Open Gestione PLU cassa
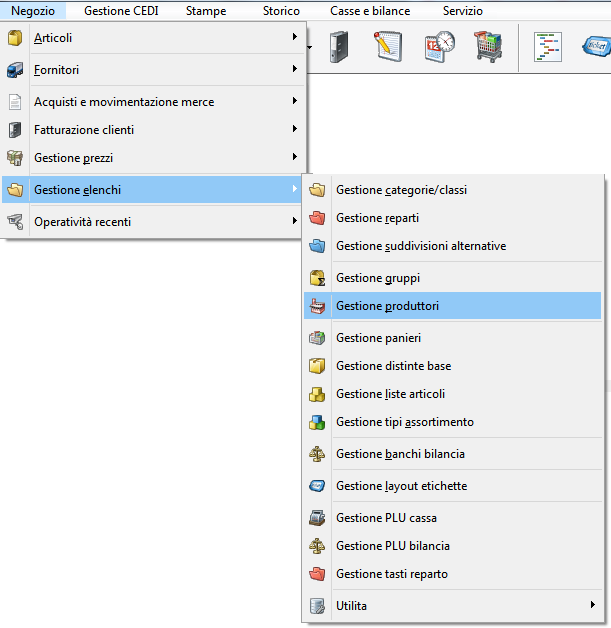The image size is (611, 628). click(386, 518)
